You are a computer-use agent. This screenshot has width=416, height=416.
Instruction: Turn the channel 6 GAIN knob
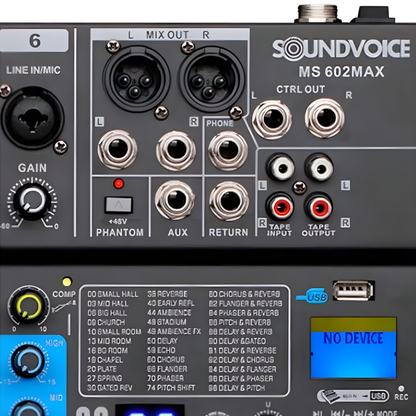click(32, 201)
